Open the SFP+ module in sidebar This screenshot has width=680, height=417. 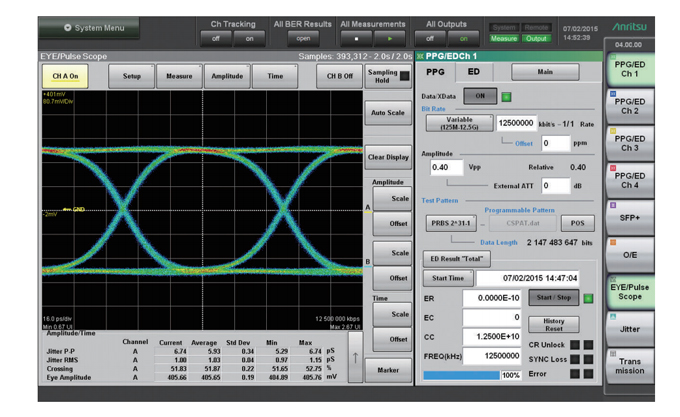point(630,217)
